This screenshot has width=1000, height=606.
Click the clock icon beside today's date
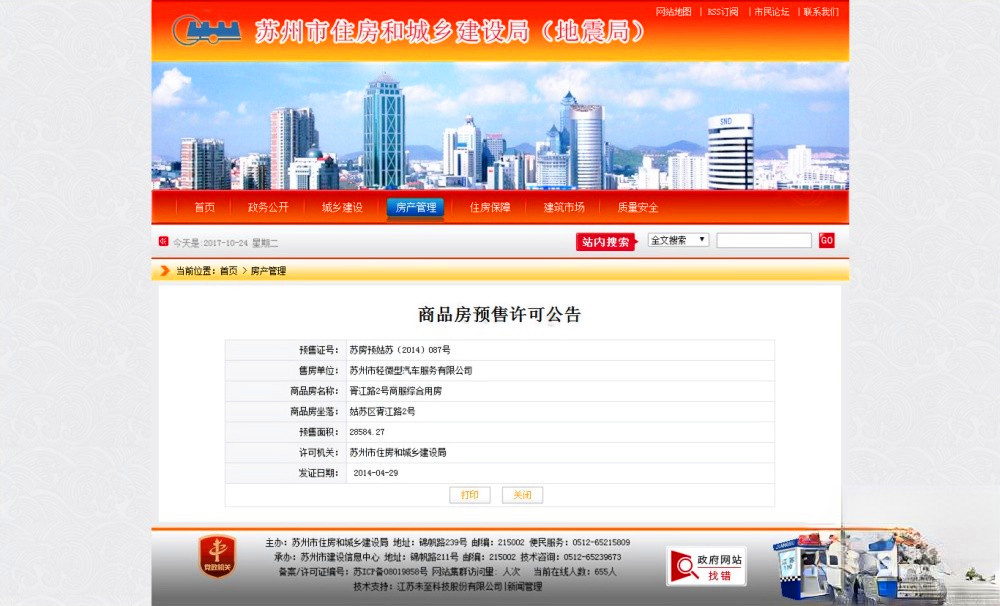162,241
